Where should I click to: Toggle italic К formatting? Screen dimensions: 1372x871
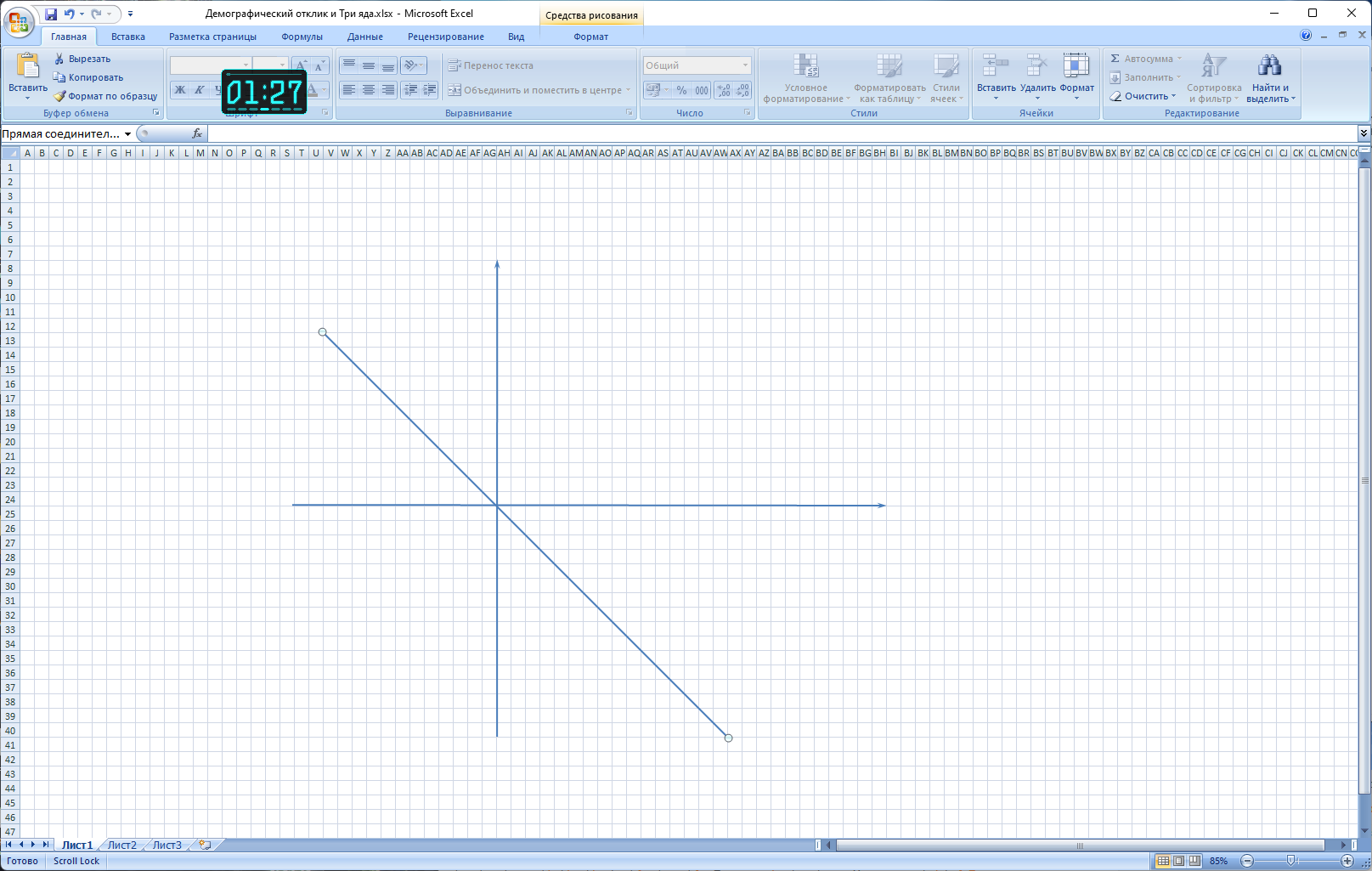[199, 89]
